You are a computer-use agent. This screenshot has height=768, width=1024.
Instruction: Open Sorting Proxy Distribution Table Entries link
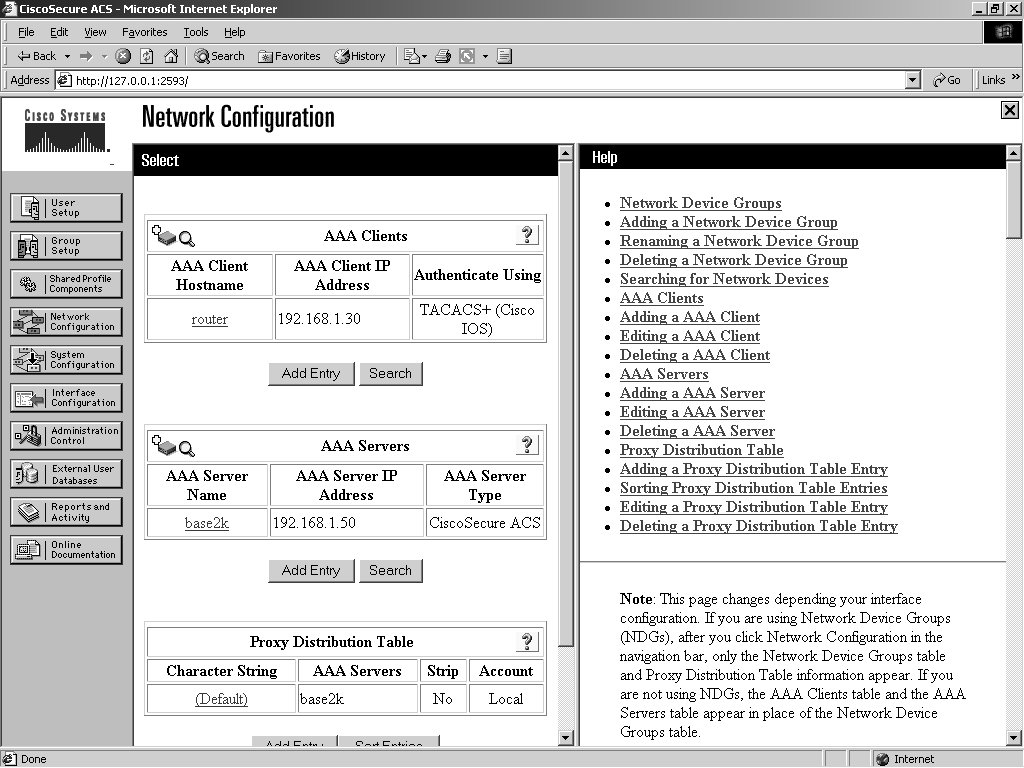(x=754, y=488)
